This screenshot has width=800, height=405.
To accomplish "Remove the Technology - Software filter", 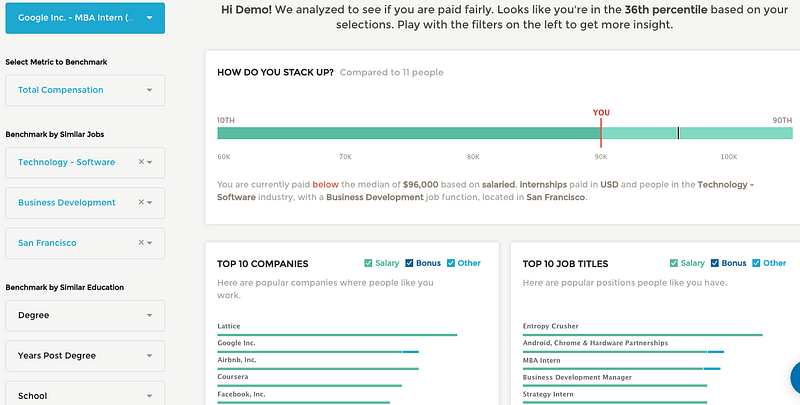I will [x=141, y=162].
